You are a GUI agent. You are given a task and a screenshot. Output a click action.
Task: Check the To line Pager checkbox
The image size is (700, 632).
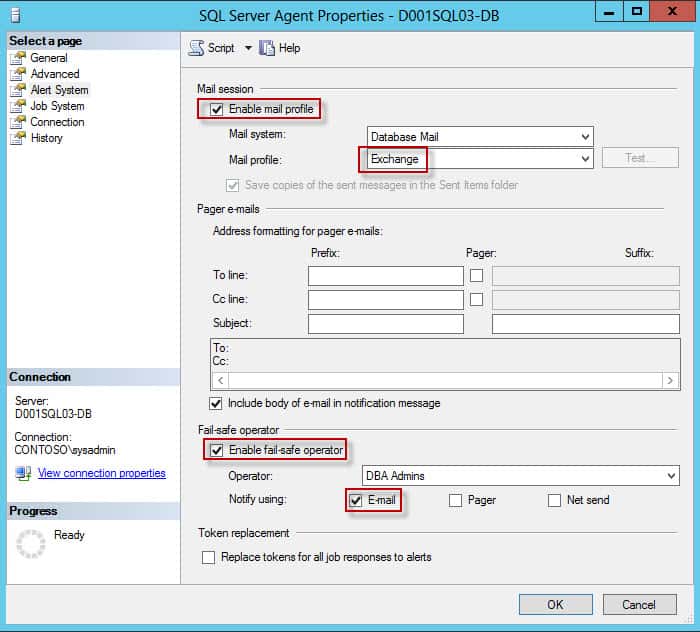pyautogui.click(x=476, y=275)
